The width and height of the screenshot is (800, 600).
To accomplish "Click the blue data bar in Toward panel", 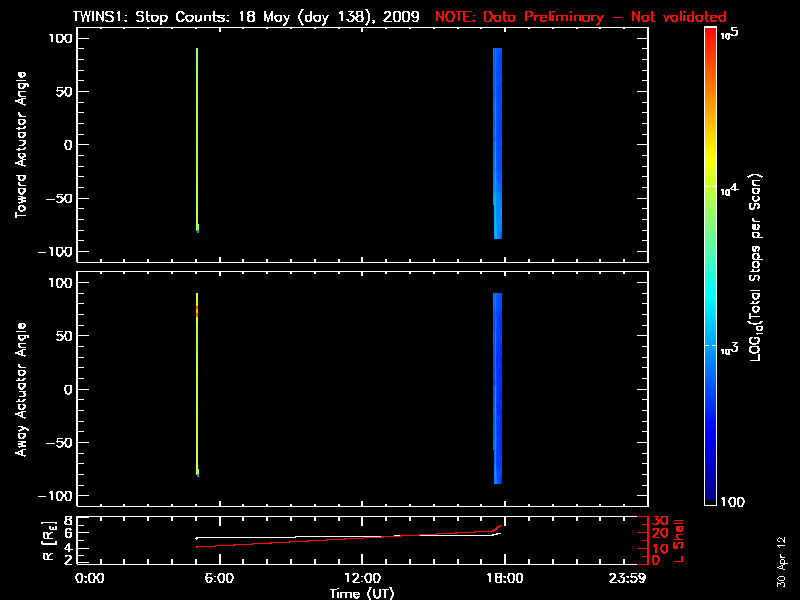I will click(x=497, y=143).
